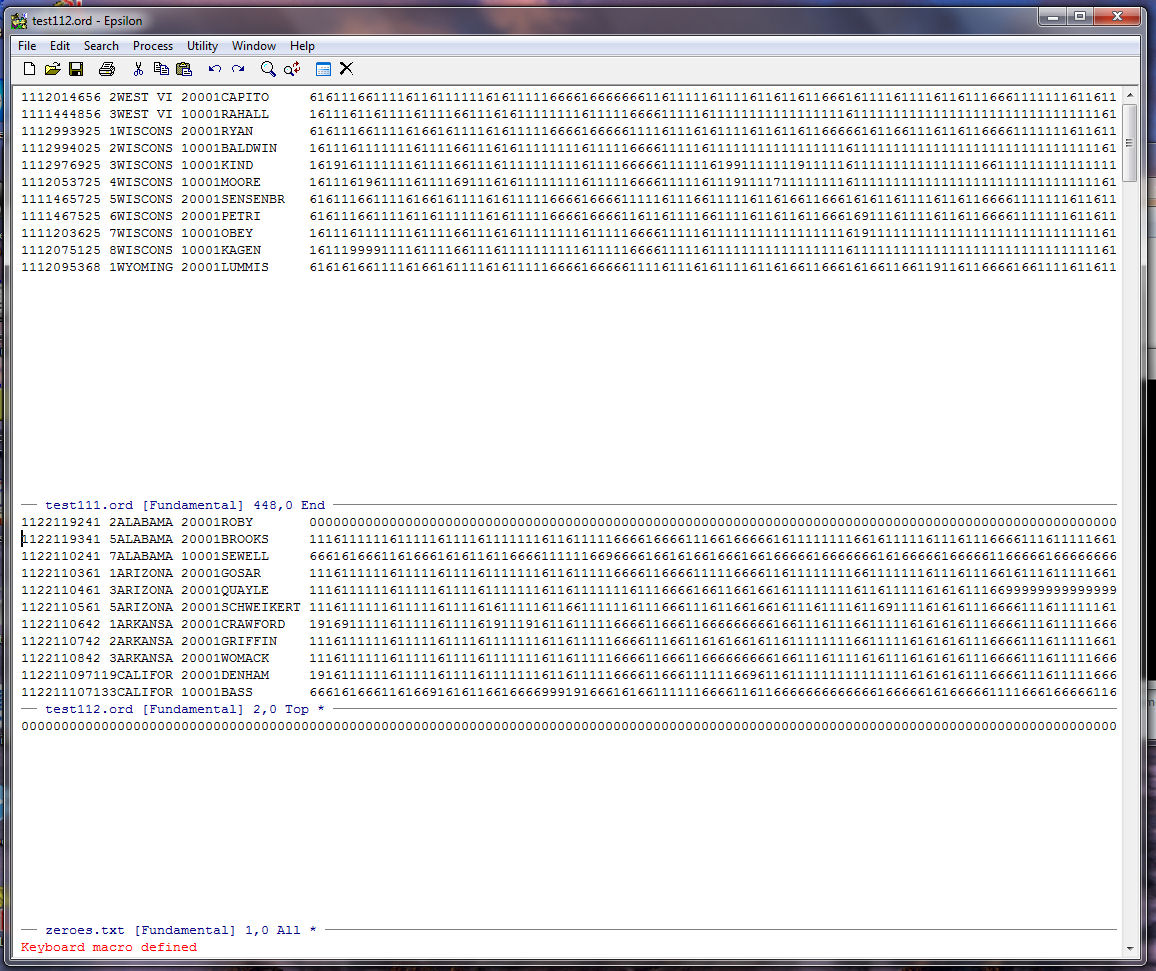This screenshot has height=971, width=1156.
Task: Click the search-and-replace toolbar icon
Action: [x=292, y=69]
